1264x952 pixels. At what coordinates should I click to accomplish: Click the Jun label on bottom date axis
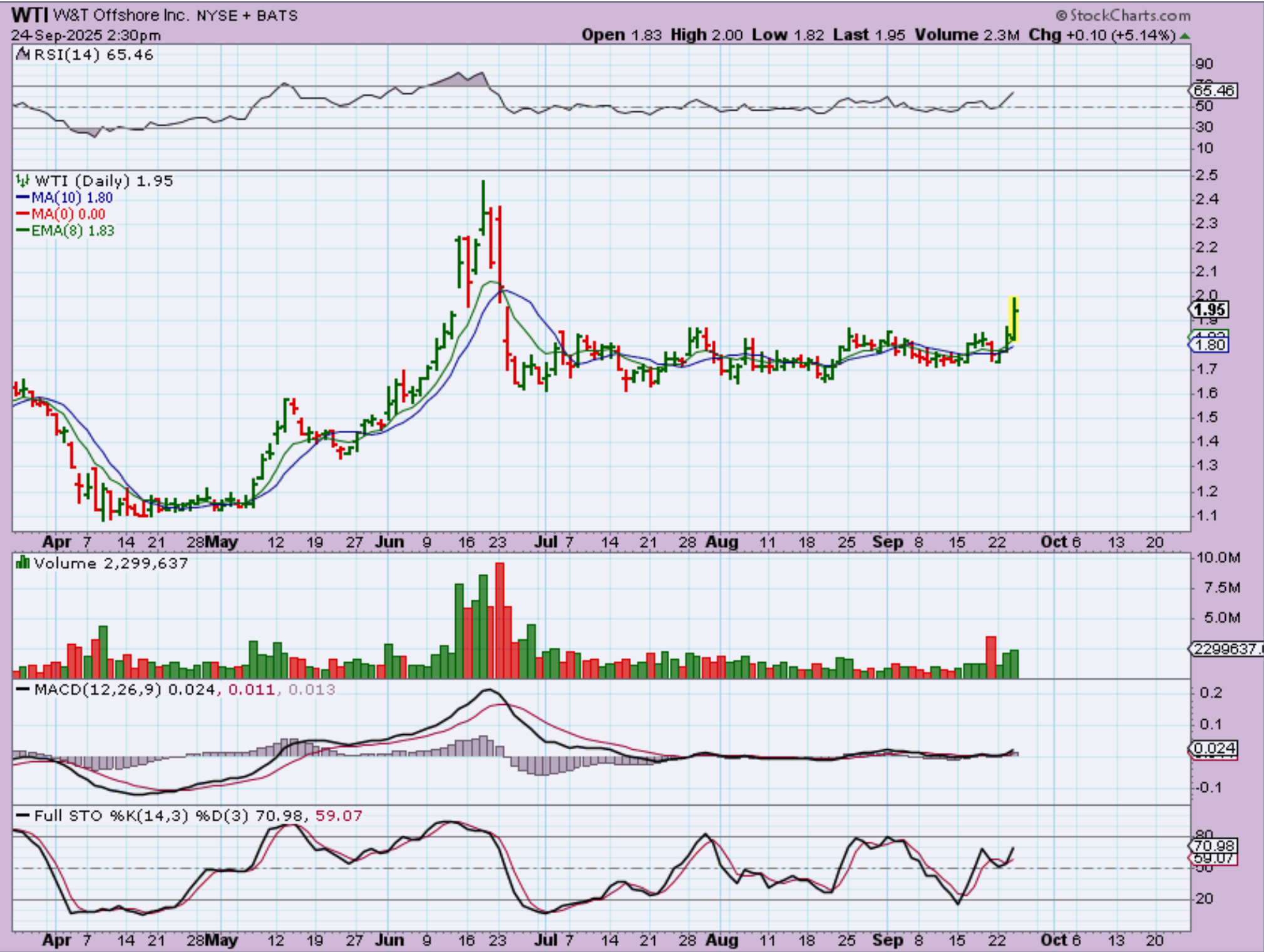click(389, 940)
